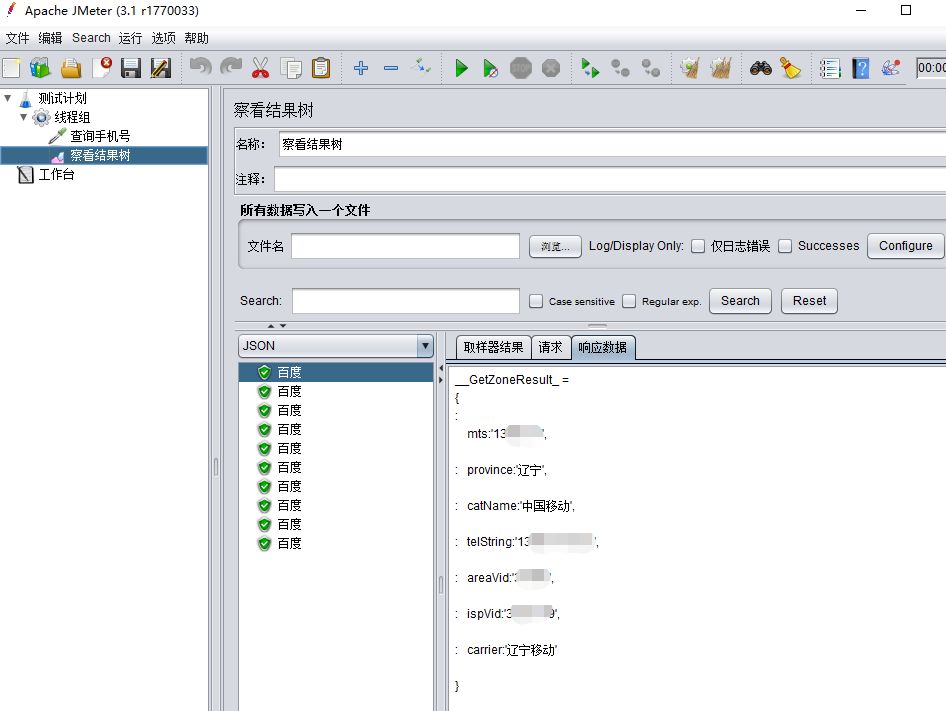Open the 文件 menu

tap(17, 38)
